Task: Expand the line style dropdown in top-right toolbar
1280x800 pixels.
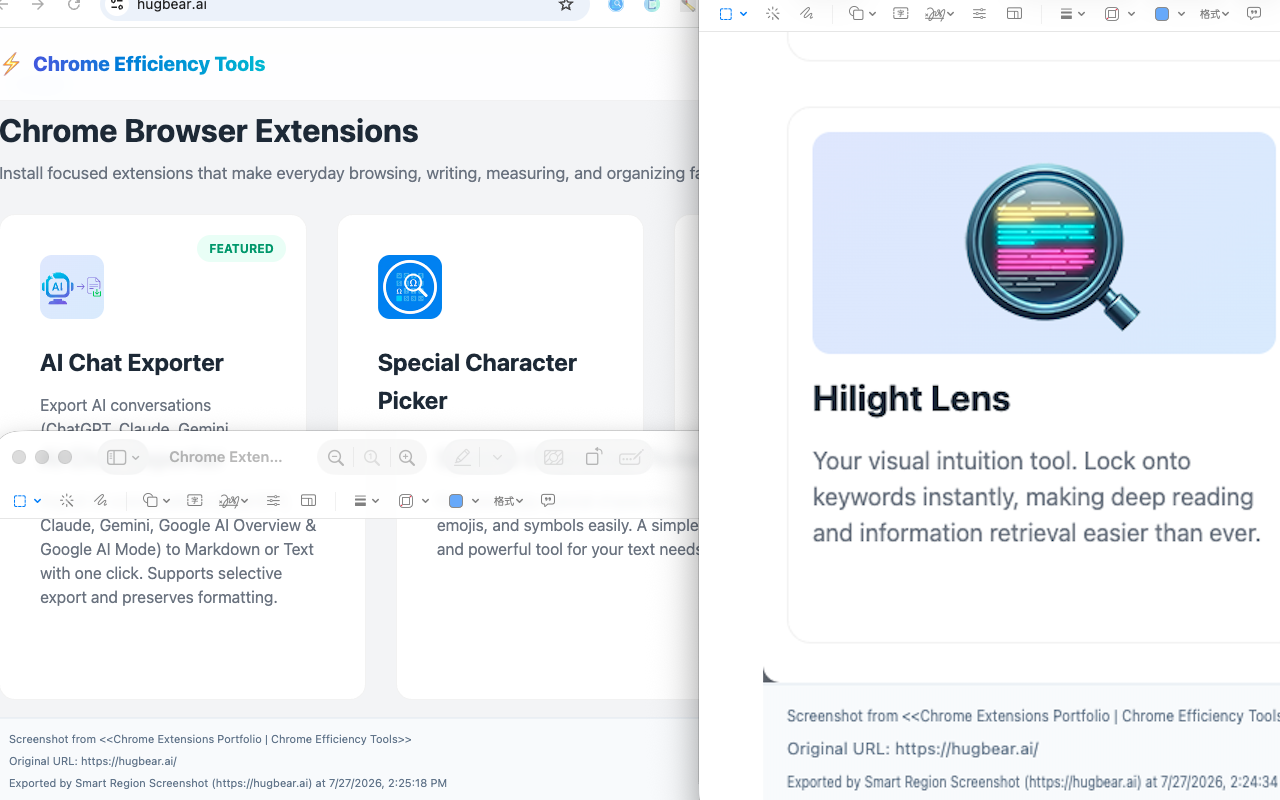Action: point(1072,14)
